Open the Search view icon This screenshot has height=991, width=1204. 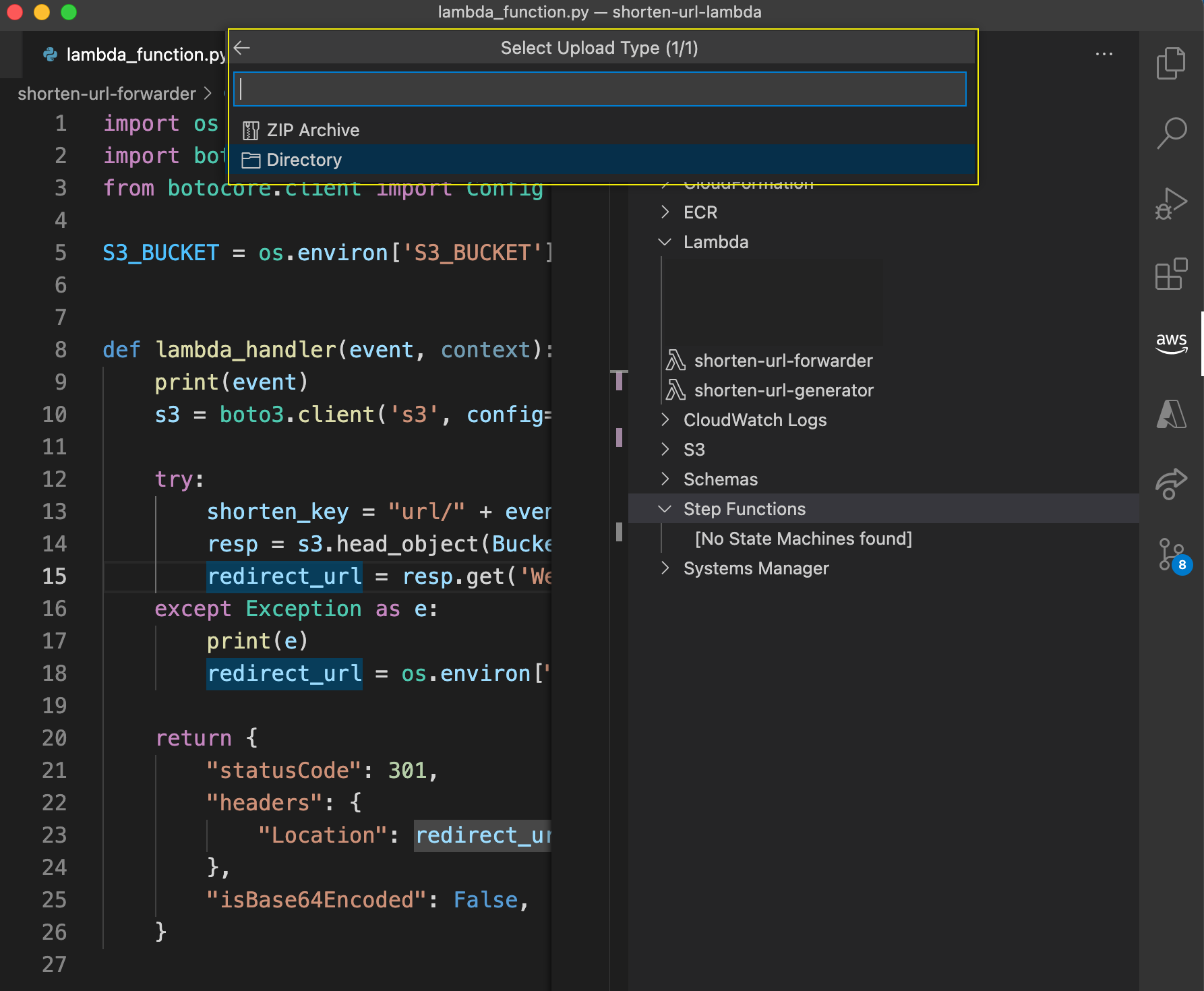point(1171,133)
